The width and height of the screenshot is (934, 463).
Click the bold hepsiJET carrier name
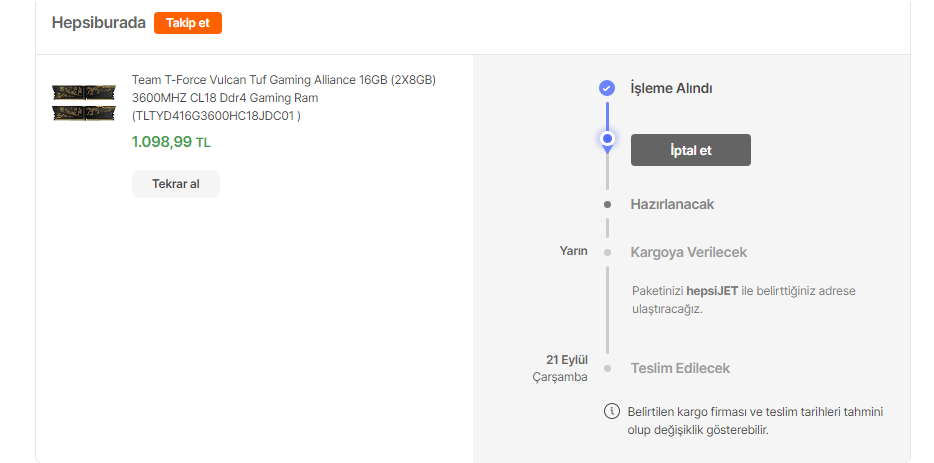tap(712, 291)
